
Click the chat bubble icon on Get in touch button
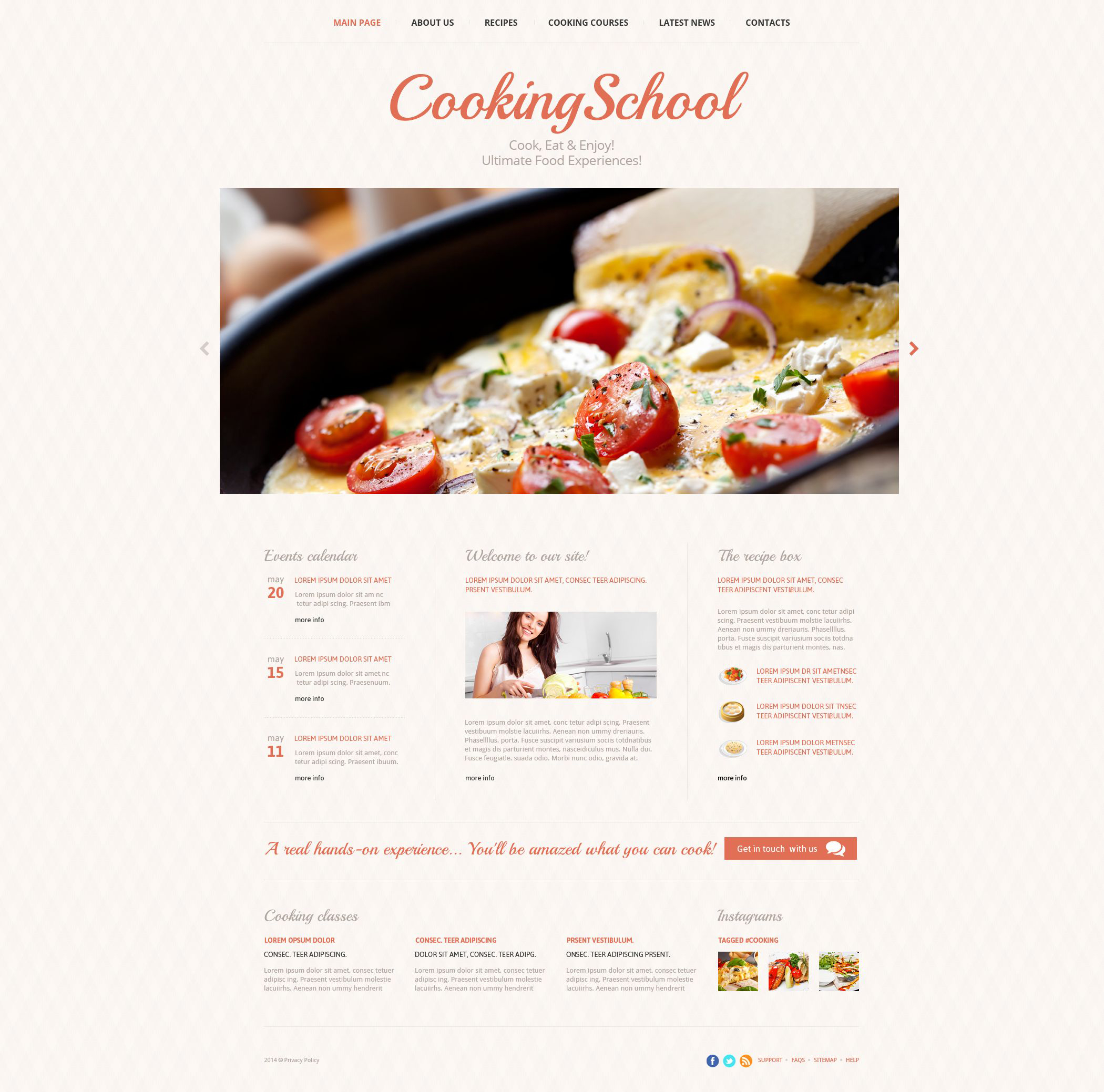coord(838,848)
